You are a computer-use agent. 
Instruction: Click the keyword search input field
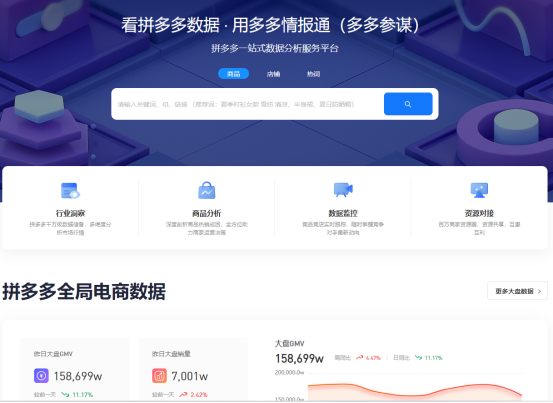tap(247, 104)
